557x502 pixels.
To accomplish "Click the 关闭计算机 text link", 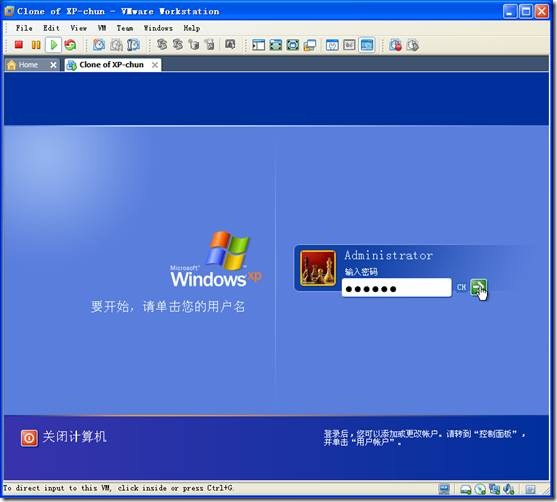I will pyautogui.click(x=75, y=437).
